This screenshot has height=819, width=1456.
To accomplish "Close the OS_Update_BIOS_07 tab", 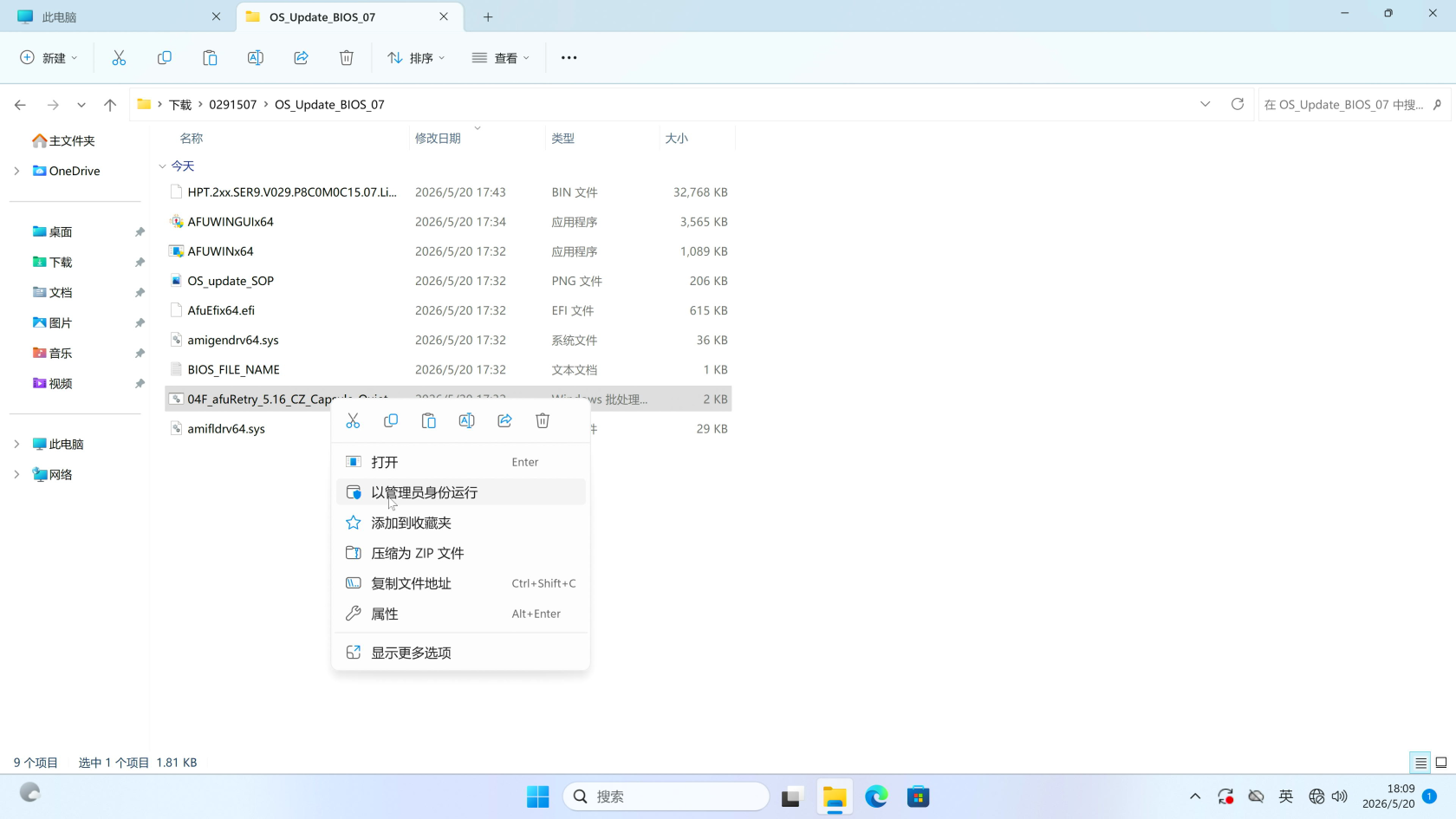I will coord(444,16).
